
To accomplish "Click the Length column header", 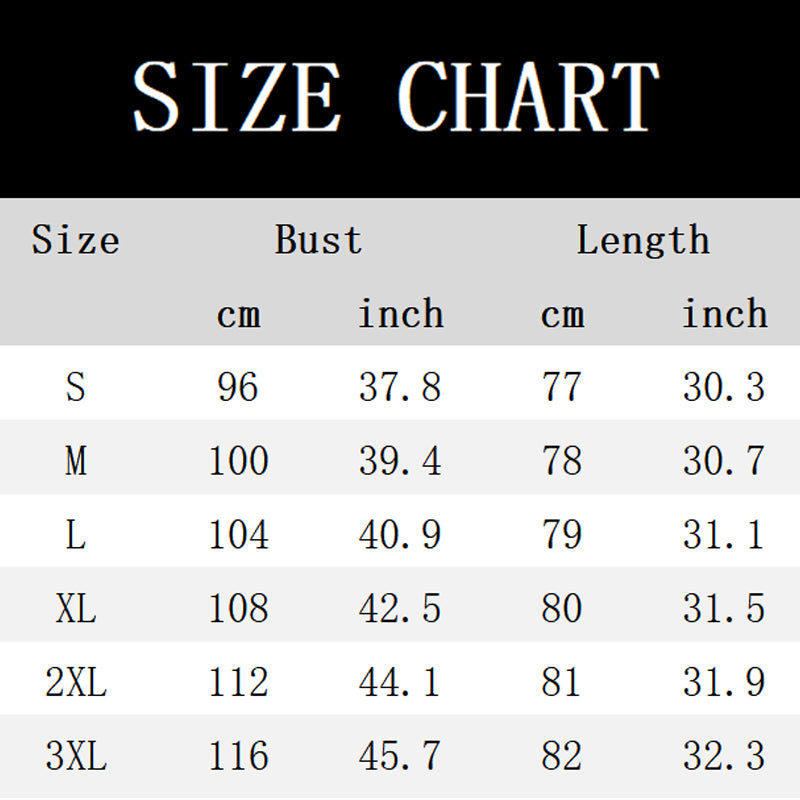I will click(642, 241).
